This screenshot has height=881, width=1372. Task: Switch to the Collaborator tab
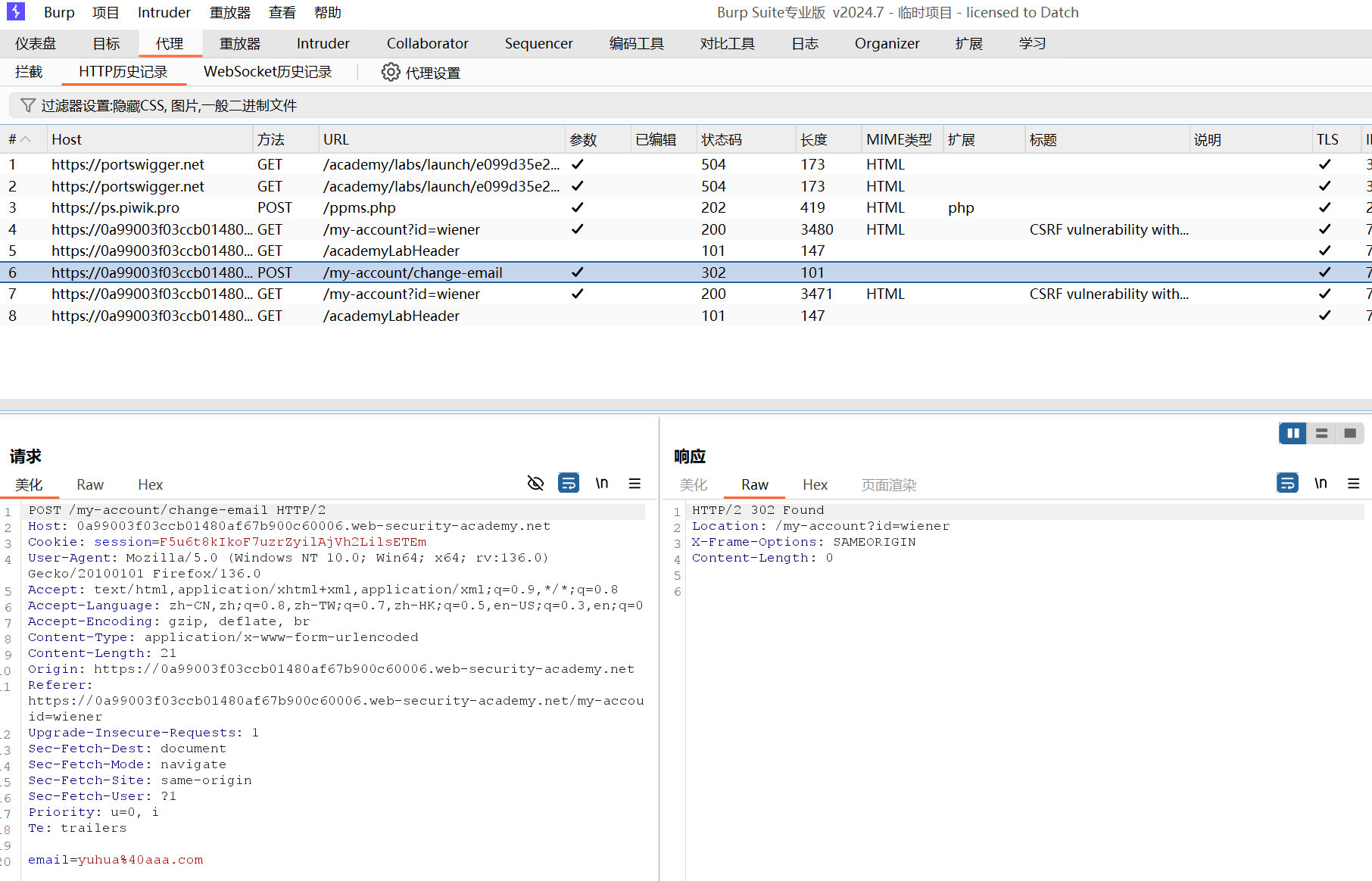tap(427, 43)
